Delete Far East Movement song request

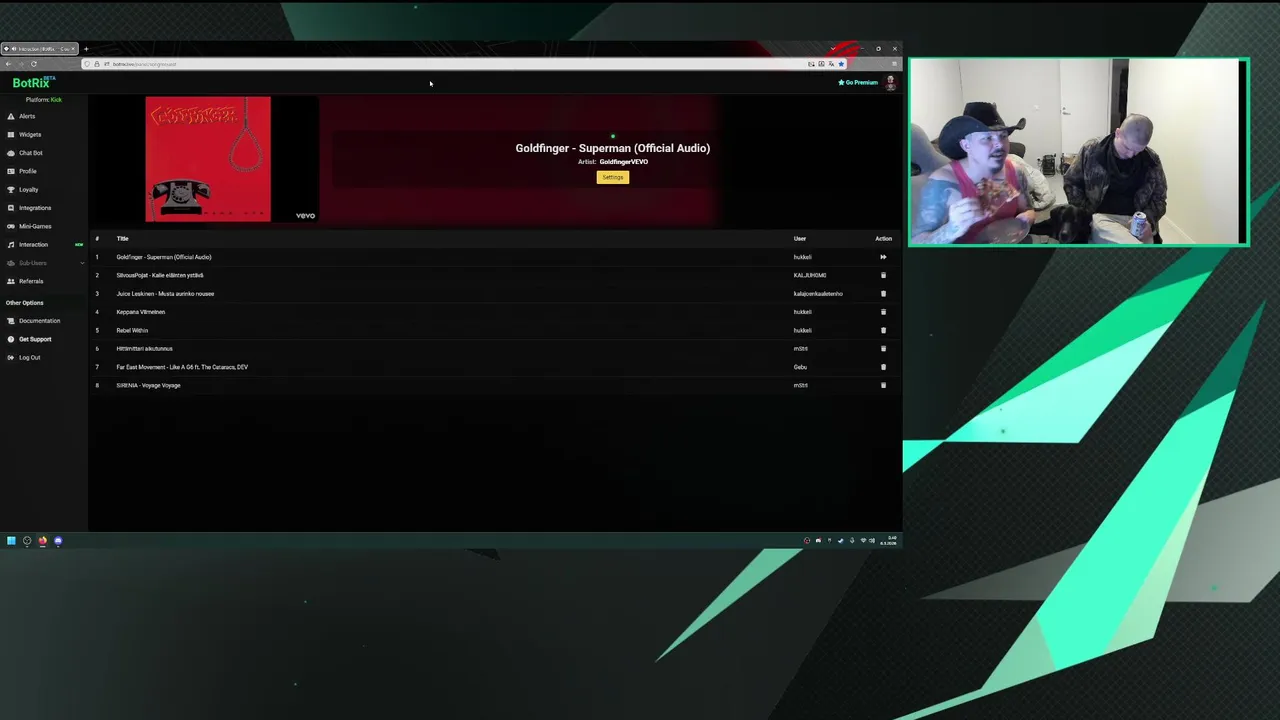[883, 367]
